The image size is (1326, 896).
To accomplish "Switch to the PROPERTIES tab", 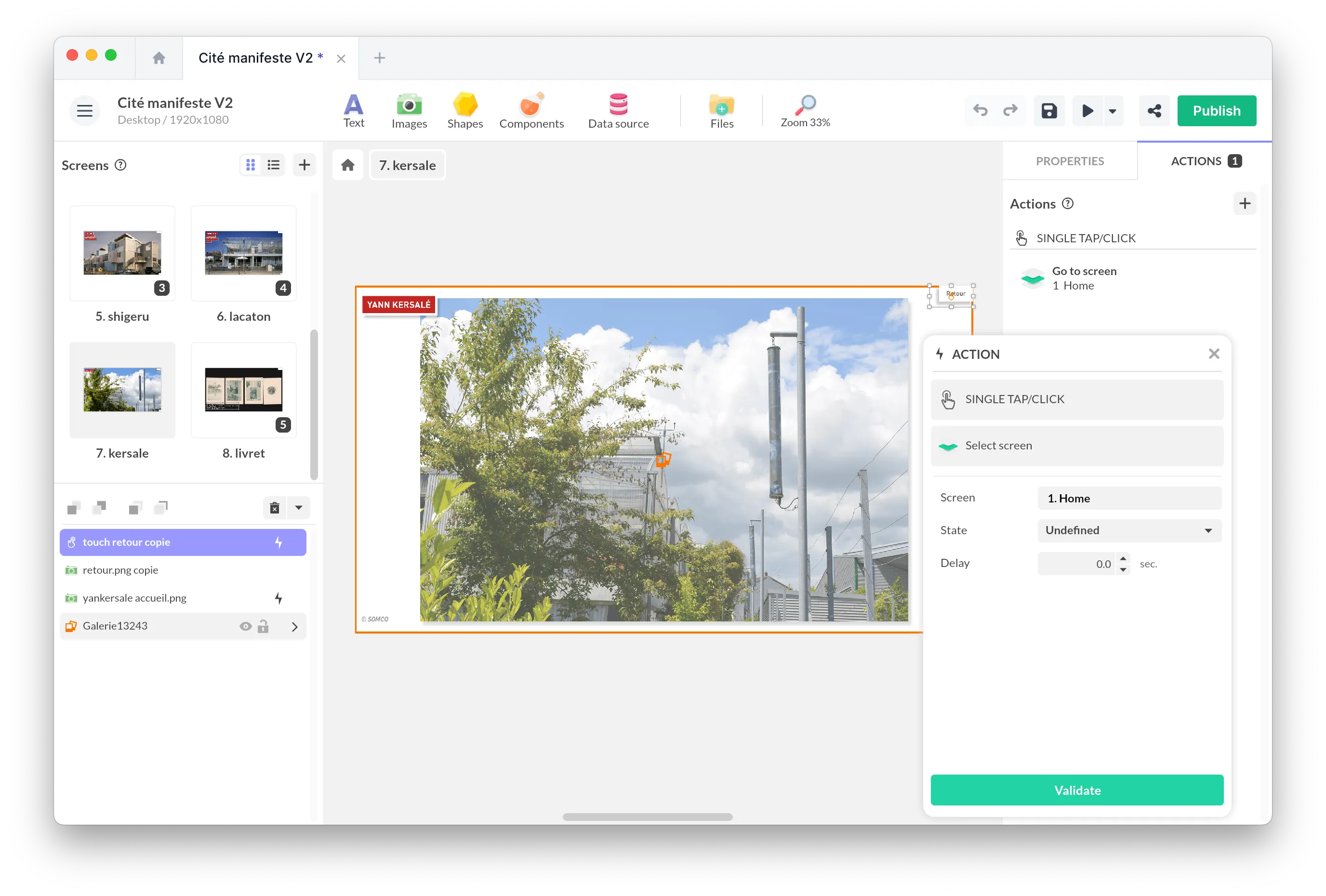I will pyautogui.click(x=1069, y=161).
